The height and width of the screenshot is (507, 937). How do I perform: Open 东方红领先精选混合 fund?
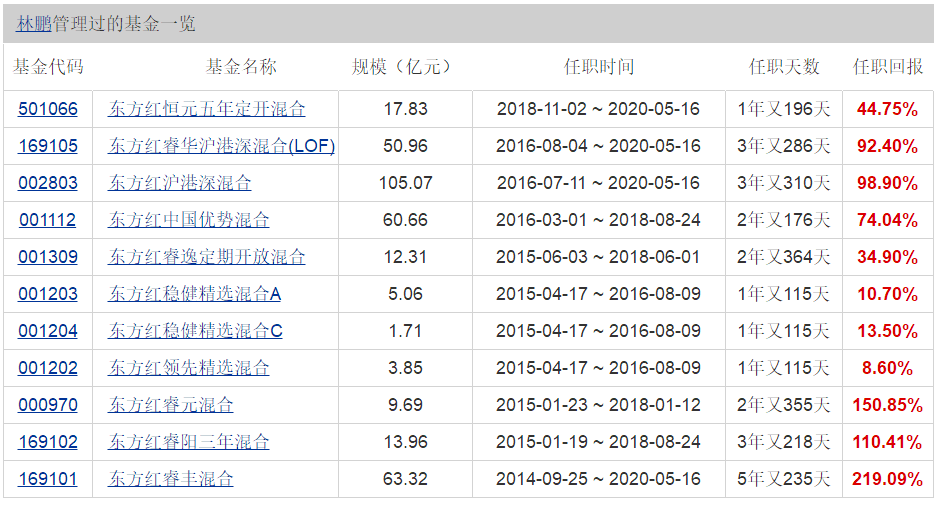(189, 368)
